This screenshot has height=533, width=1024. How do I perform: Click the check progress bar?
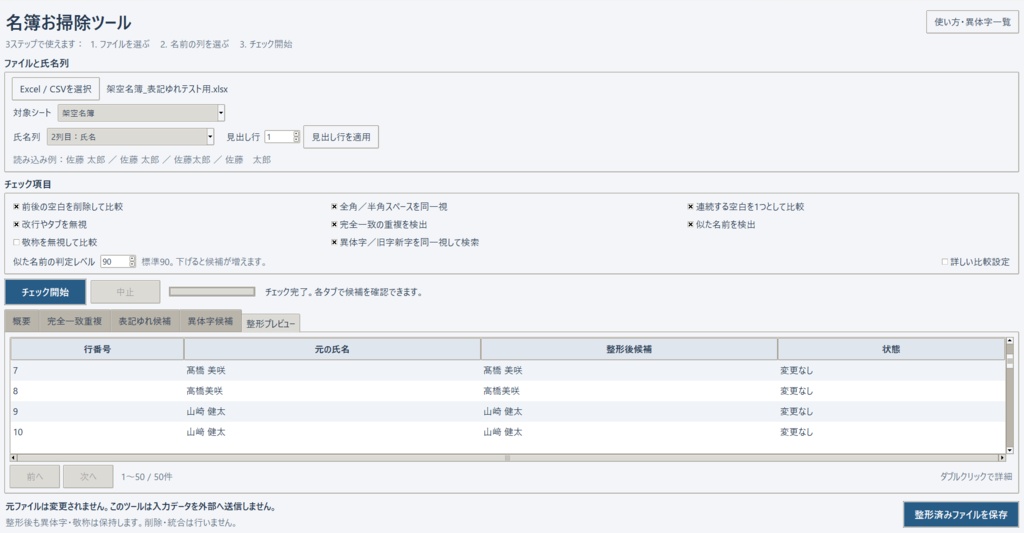coord(212,292)
